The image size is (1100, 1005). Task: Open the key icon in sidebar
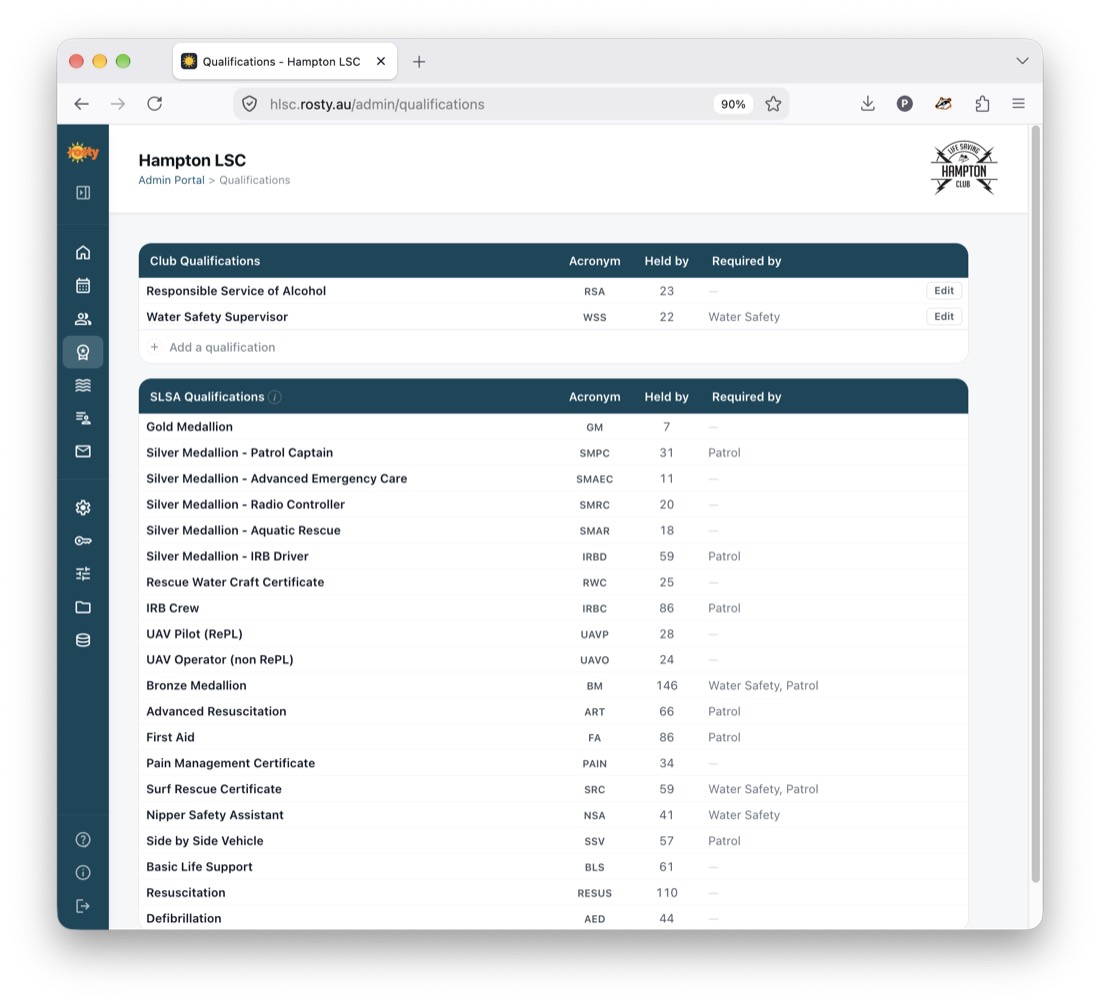click(83, 541)
